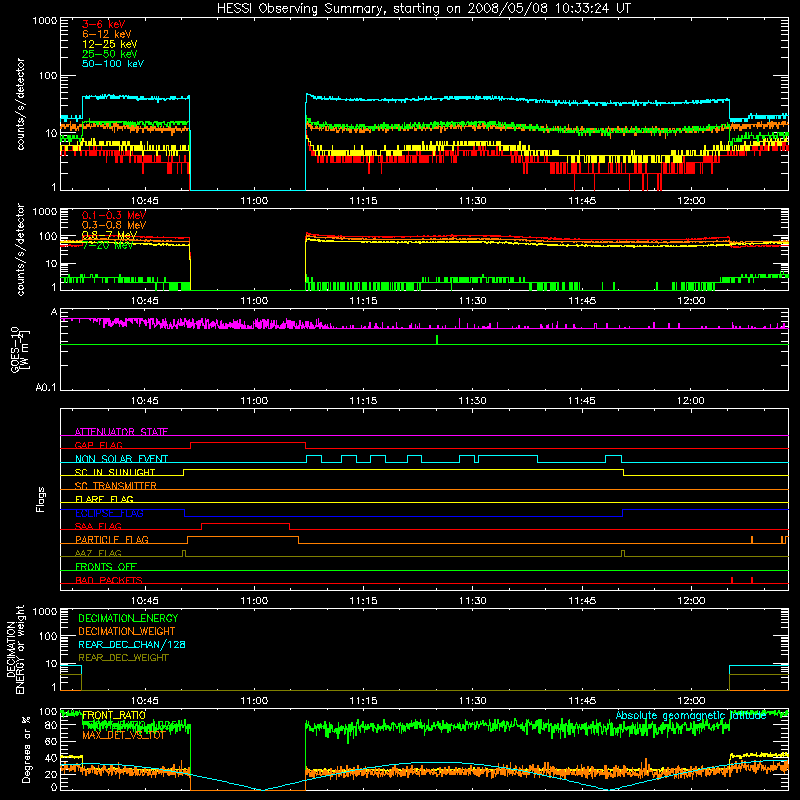Click the DECIMATION ENERGY or weight axis label
This screenshot has width=800, height=800.
(15, 649)
